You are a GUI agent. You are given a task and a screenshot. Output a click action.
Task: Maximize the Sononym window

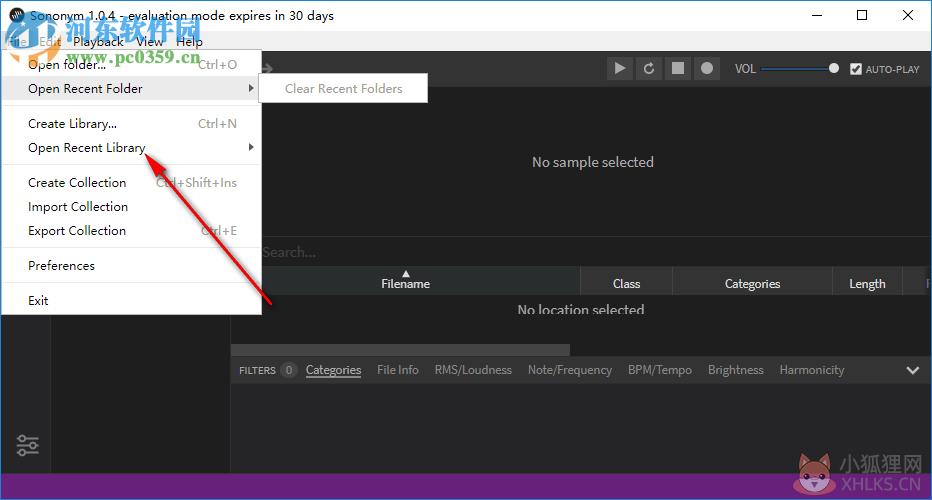coord(862,15)
